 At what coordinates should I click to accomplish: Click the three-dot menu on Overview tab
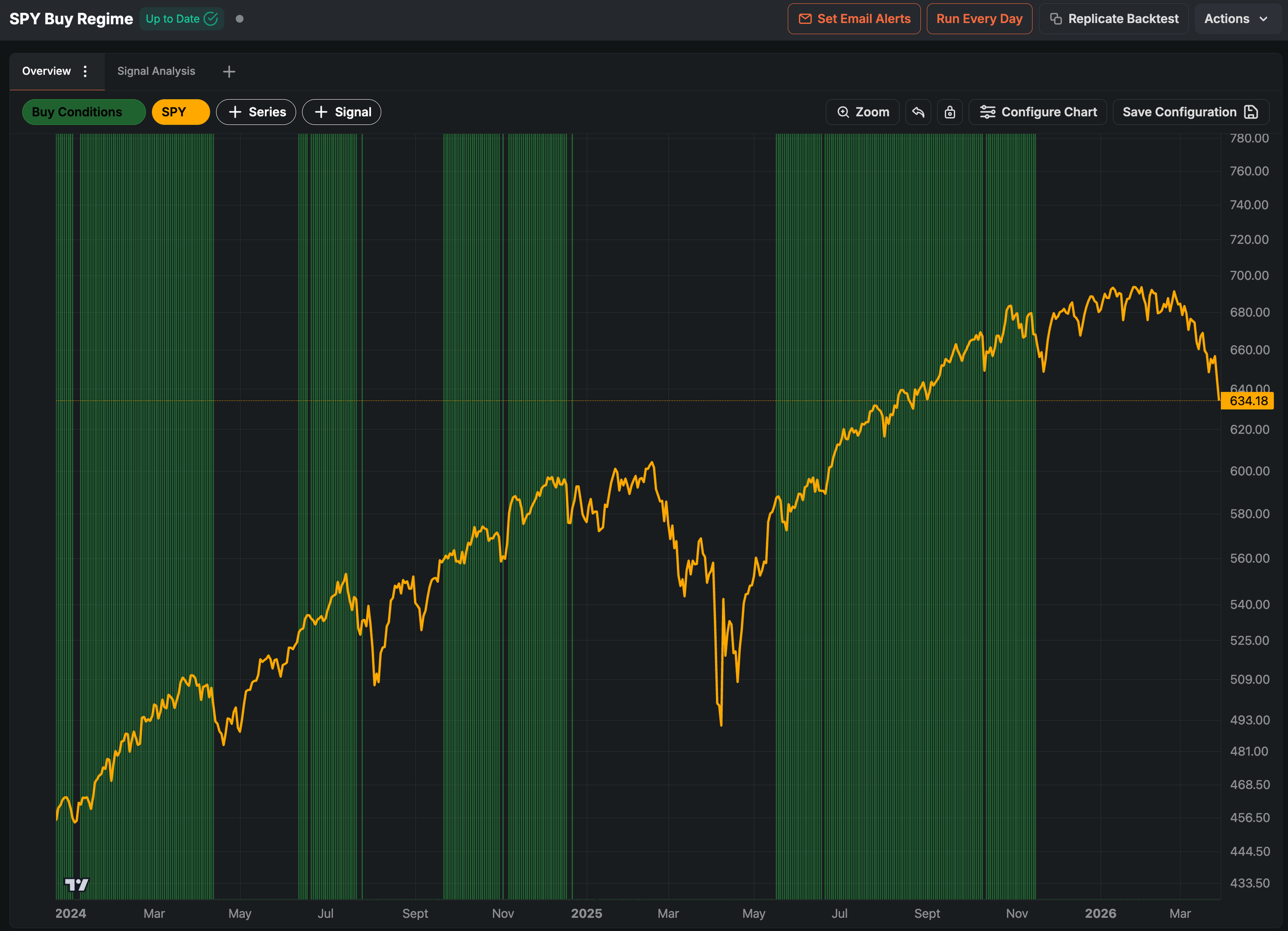click(x=85, y=71)
